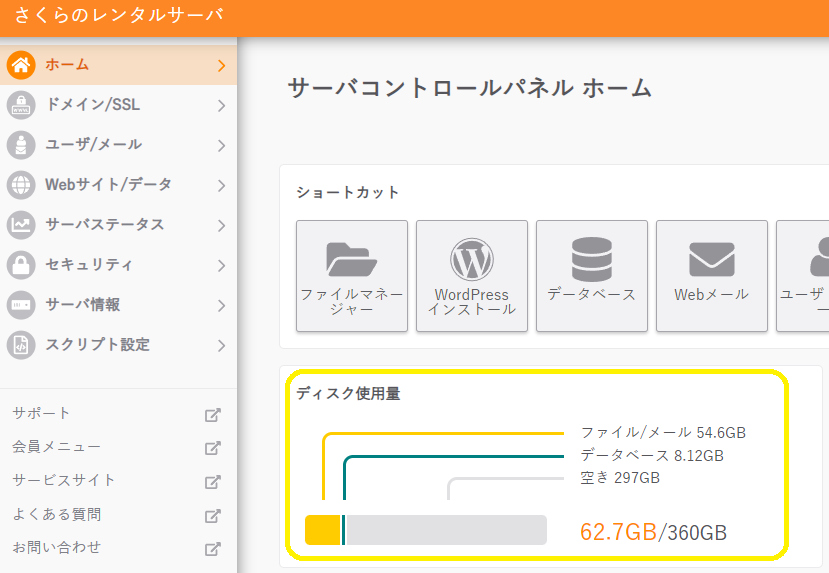The height and width of the screenshot is (573, 829).
Task: Expand the Webサイト/データ chevron
Action: point(222,186)
